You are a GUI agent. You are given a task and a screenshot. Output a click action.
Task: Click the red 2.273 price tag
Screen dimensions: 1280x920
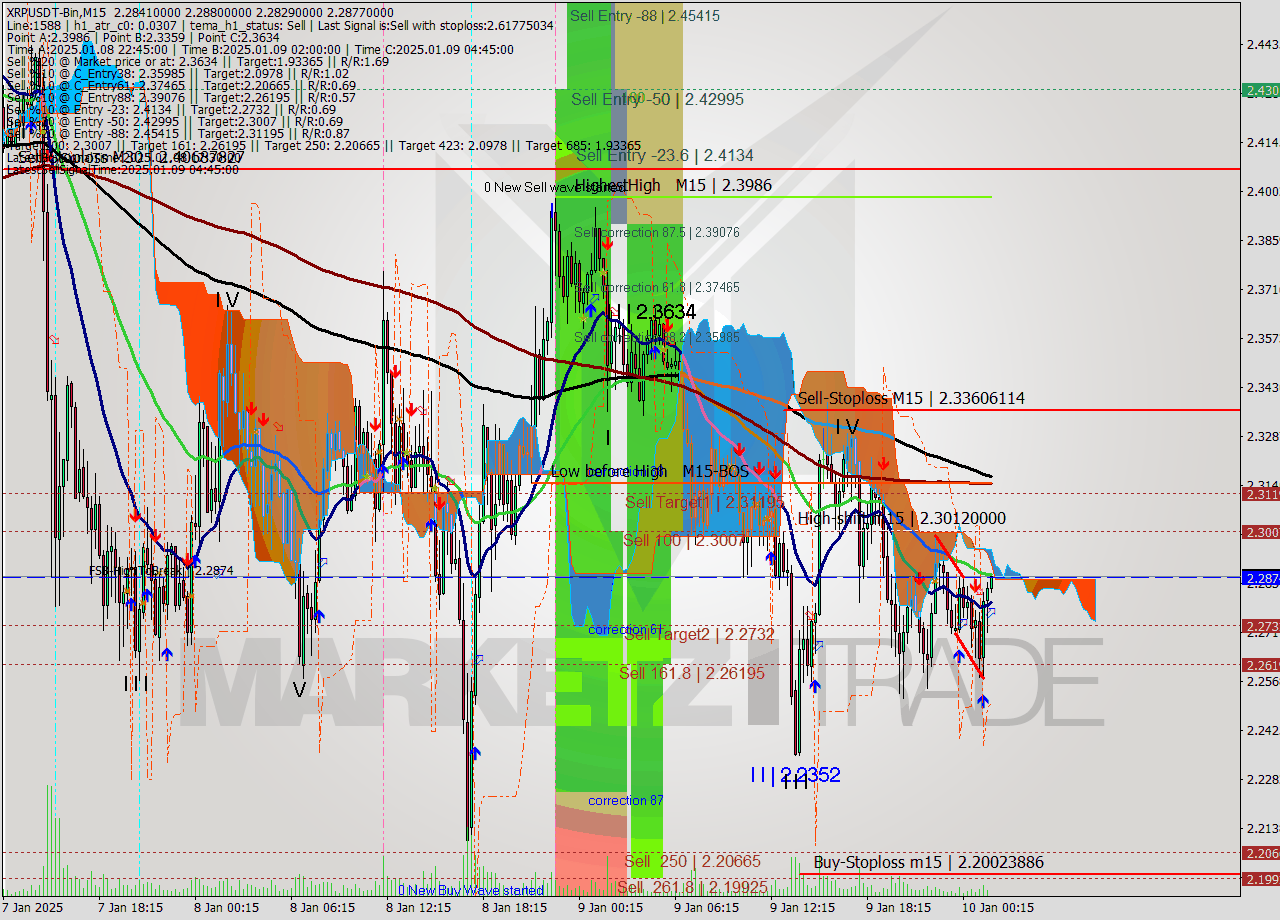(1260, 626)
